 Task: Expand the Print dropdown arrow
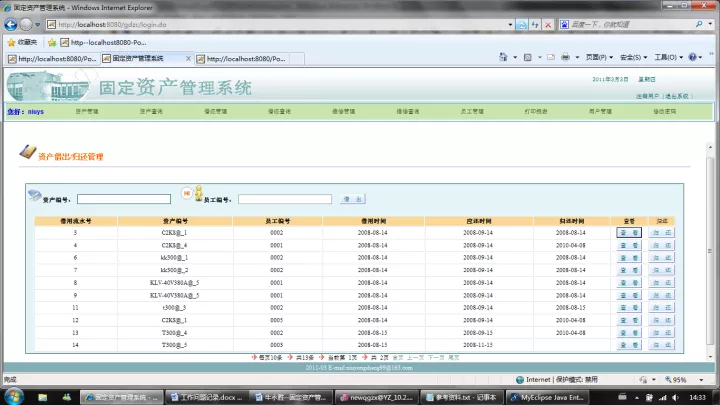click(x=577, y=57)
